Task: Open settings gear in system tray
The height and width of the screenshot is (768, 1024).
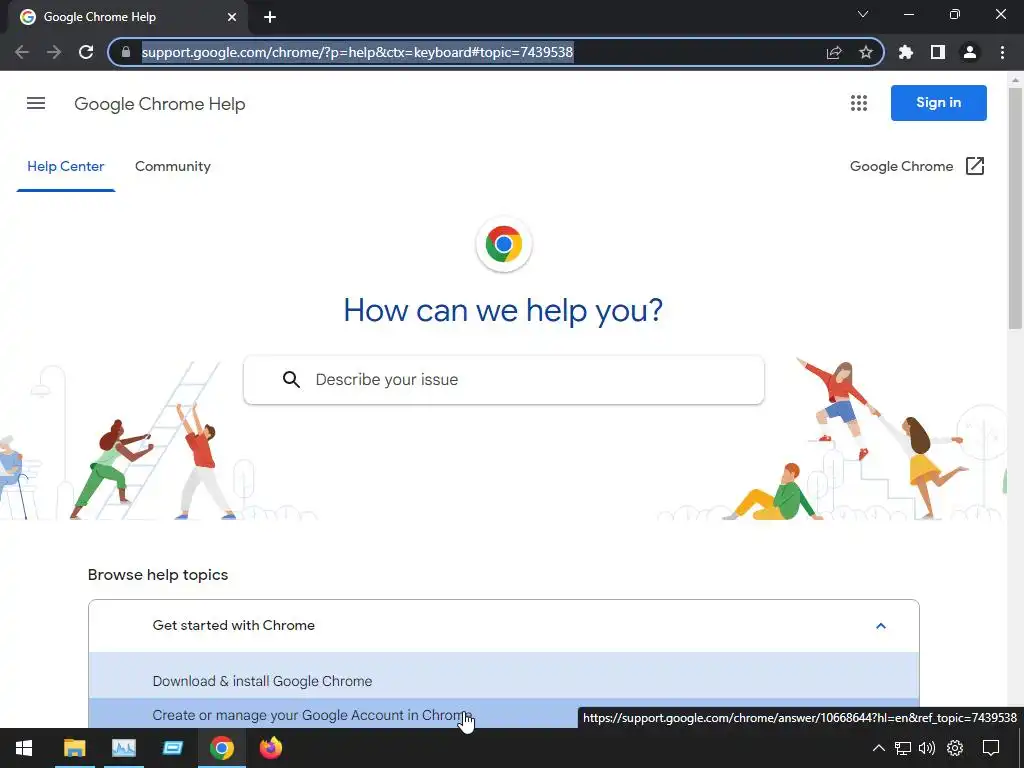Action: 955,748
